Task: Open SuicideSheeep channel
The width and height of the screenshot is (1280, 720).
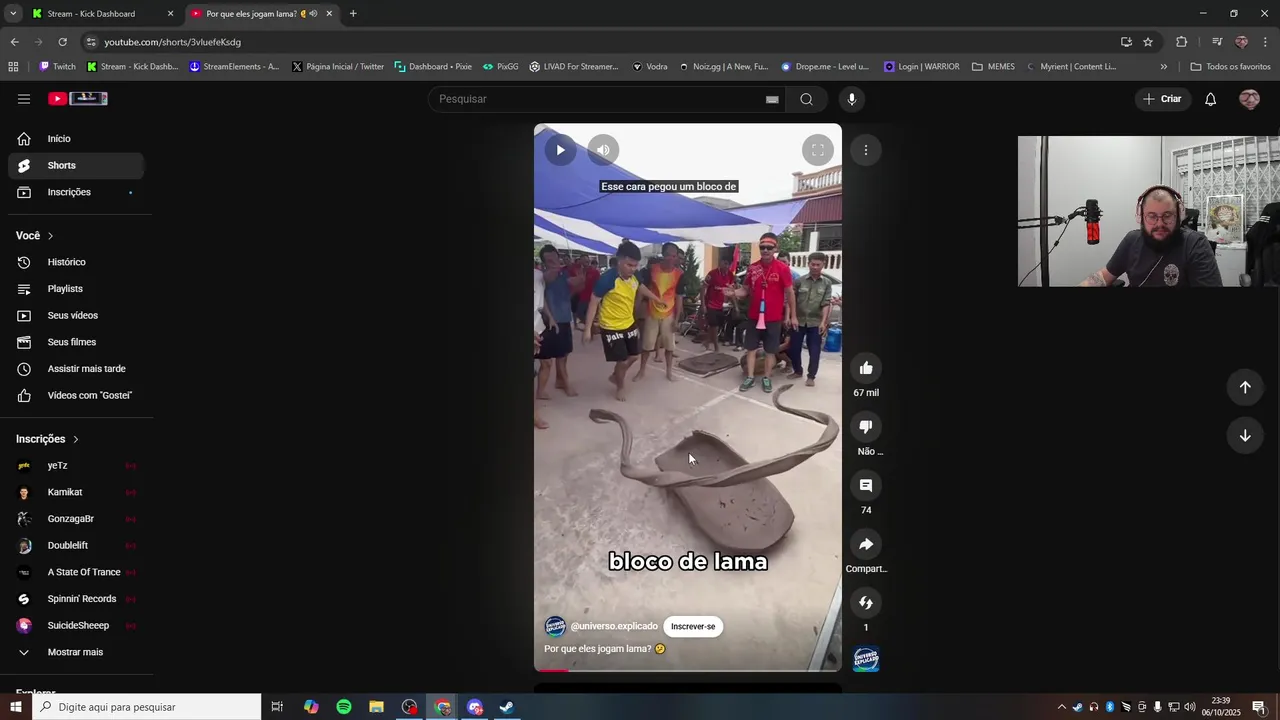Action: (76, 626)
